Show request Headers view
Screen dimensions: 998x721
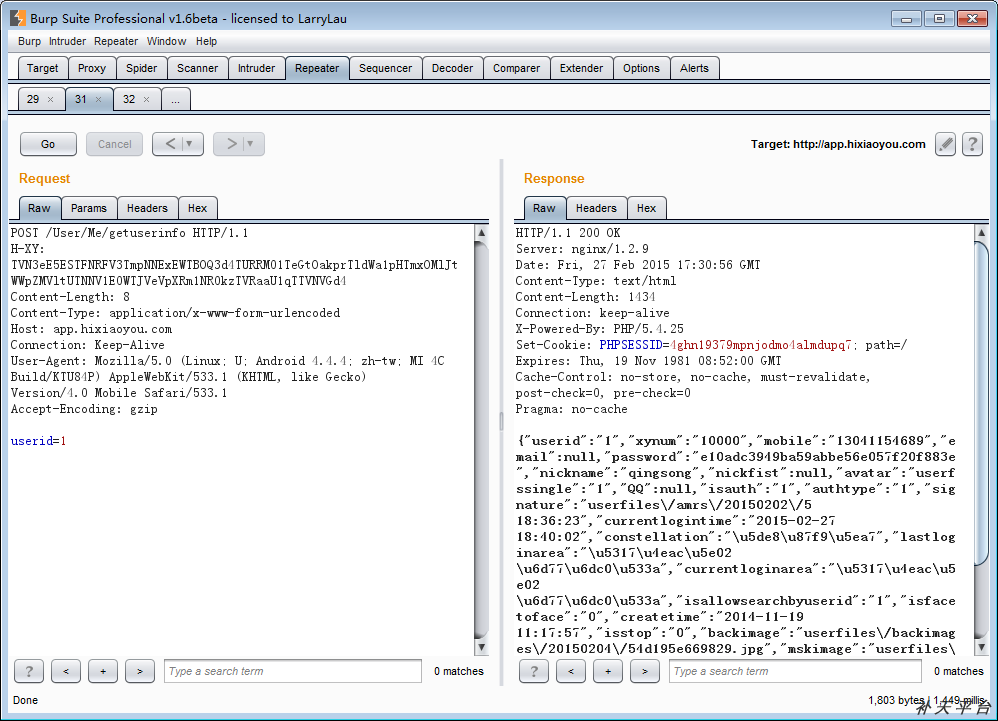(x=147, y=208)
